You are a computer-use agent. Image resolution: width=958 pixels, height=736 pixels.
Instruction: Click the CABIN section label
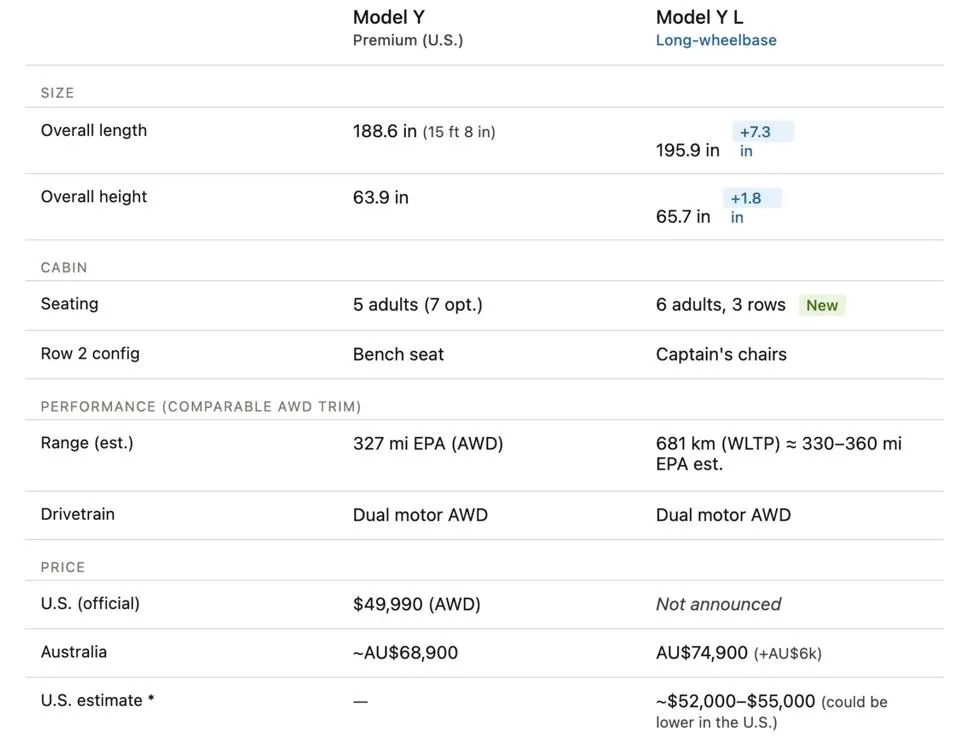64,268
